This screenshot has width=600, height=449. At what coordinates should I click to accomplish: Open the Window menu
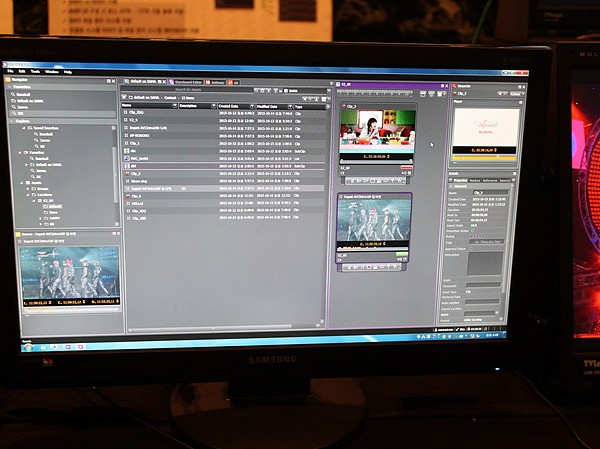pyautogui.click(x=52, y=72)
